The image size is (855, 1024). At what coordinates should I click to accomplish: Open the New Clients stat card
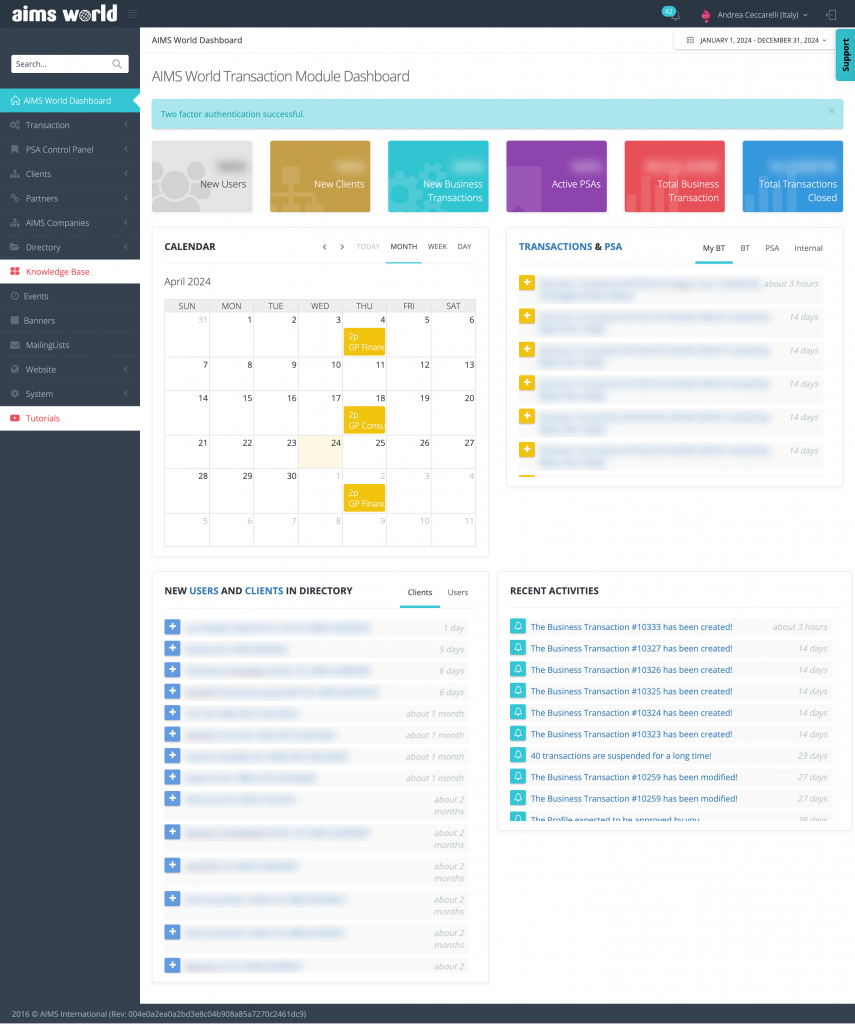[320, 176]
